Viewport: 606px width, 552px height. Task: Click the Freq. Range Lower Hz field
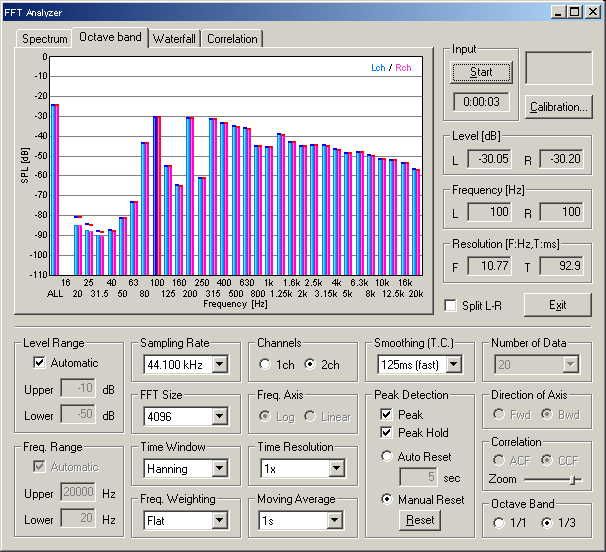[x=78, y=518]
